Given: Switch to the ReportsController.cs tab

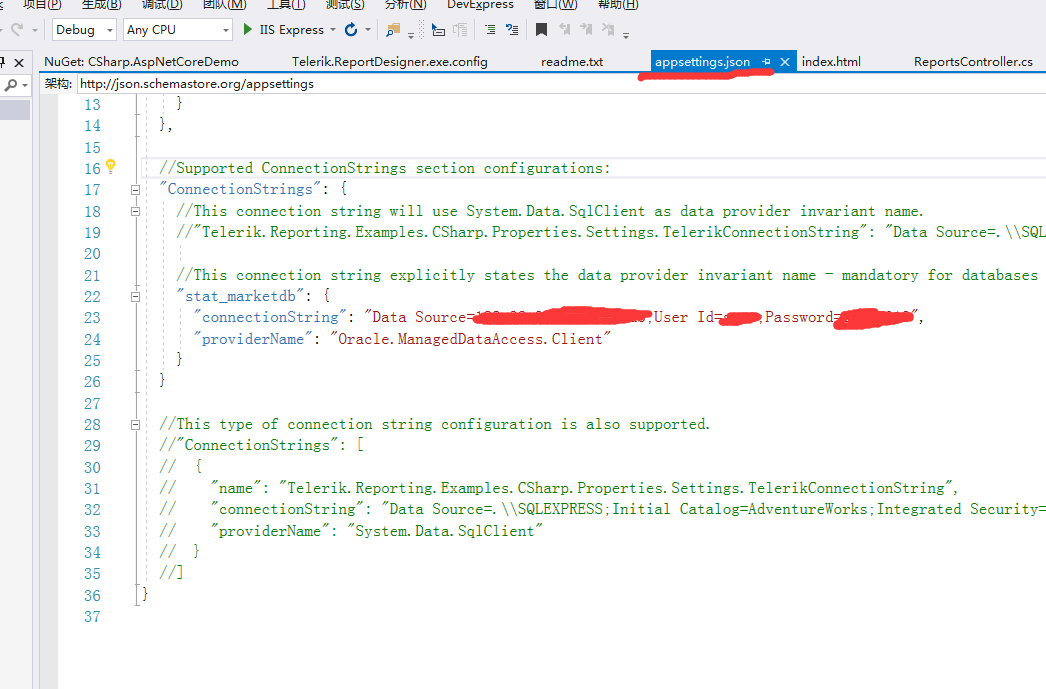Looking at the screenshot, I should pos(973,62).
